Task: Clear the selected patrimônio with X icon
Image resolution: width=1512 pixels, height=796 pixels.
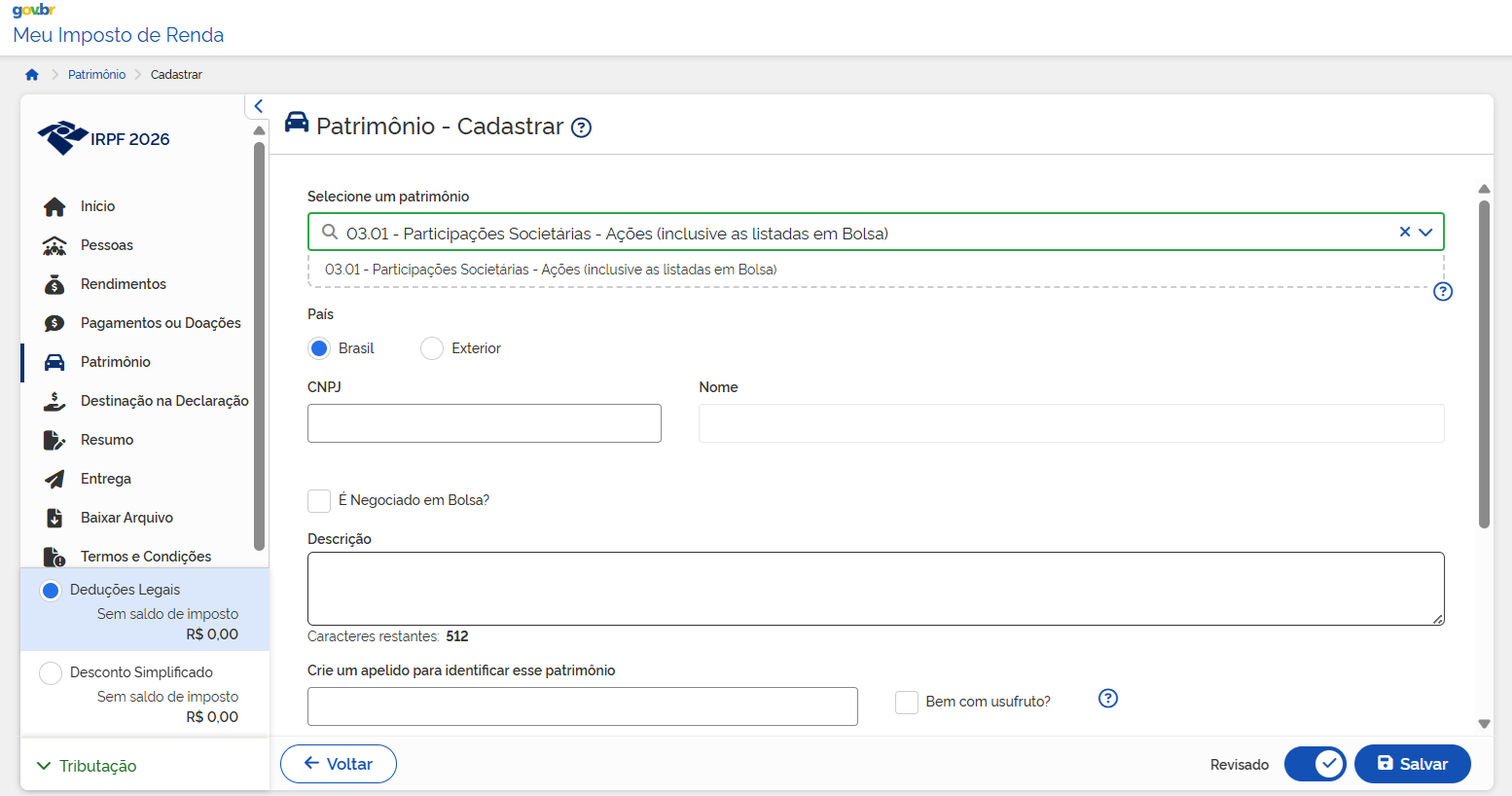Action: click(1404, 232)
